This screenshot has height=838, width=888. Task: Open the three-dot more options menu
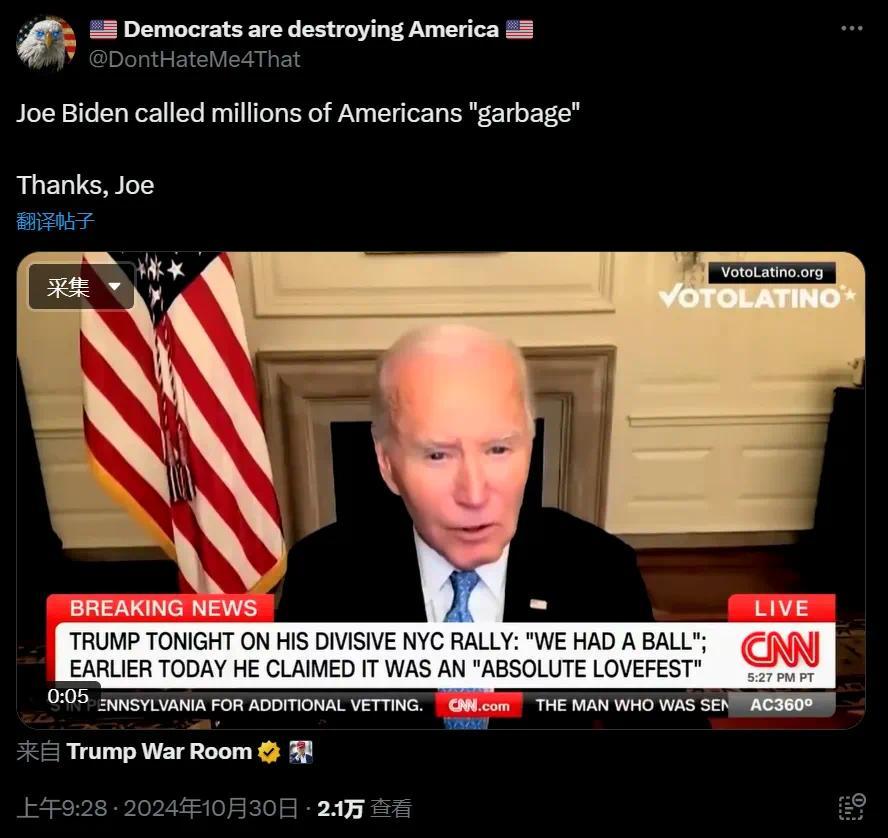[x=851, y=28]
